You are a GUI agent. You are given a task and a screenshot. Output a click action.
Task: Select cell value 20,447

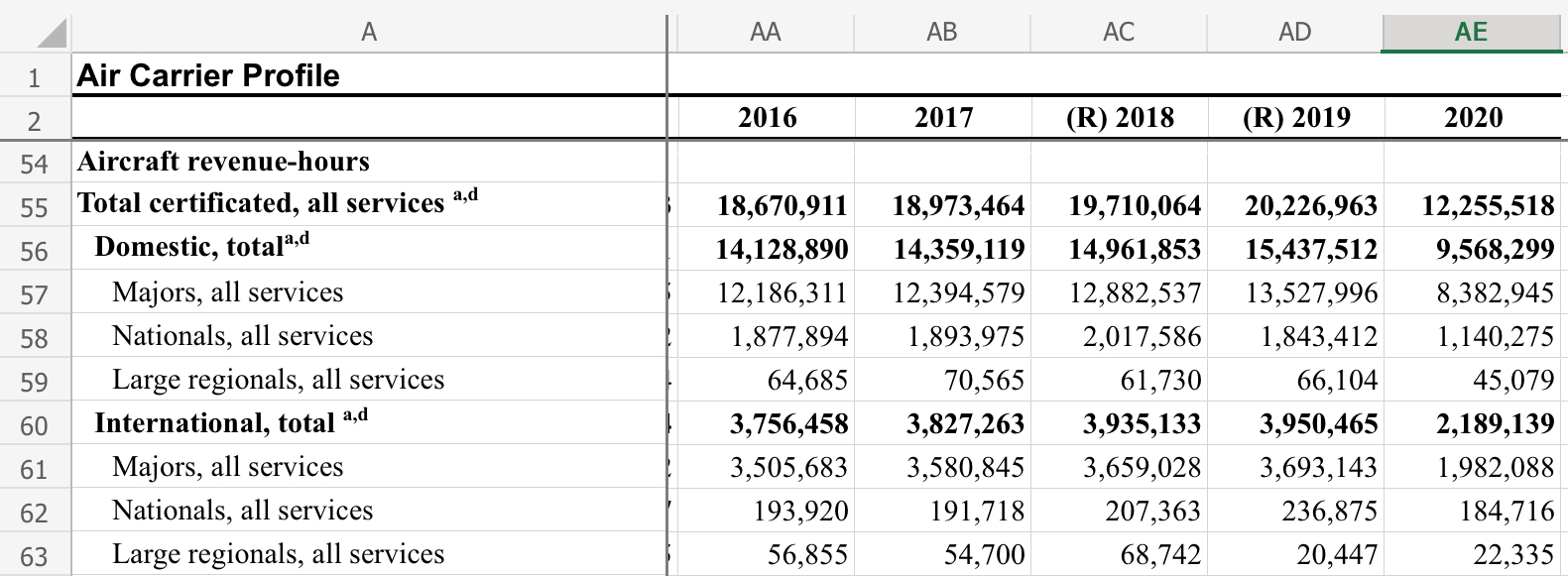(1295, 554)
